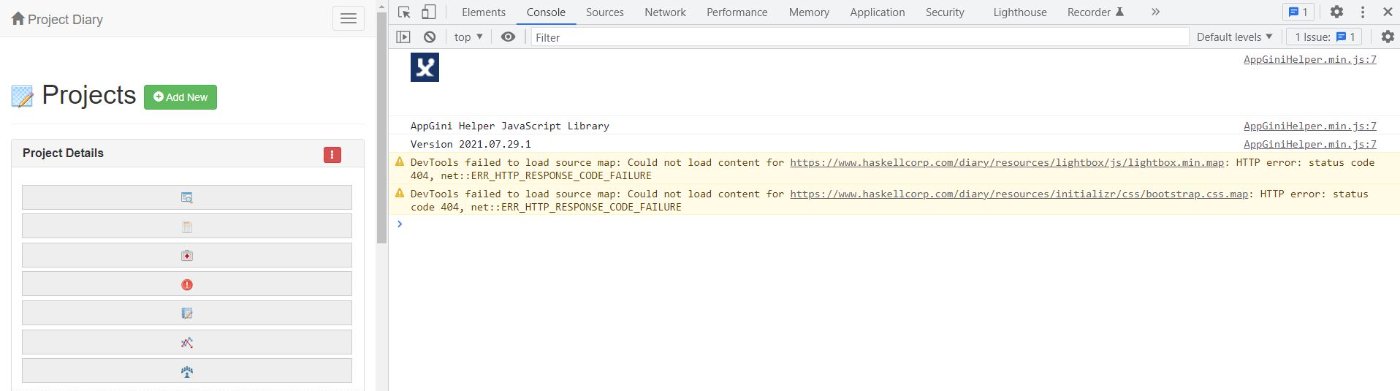Click the Projects page notepad icon
Screen dimensions: 1400x391
coord(22,96)
